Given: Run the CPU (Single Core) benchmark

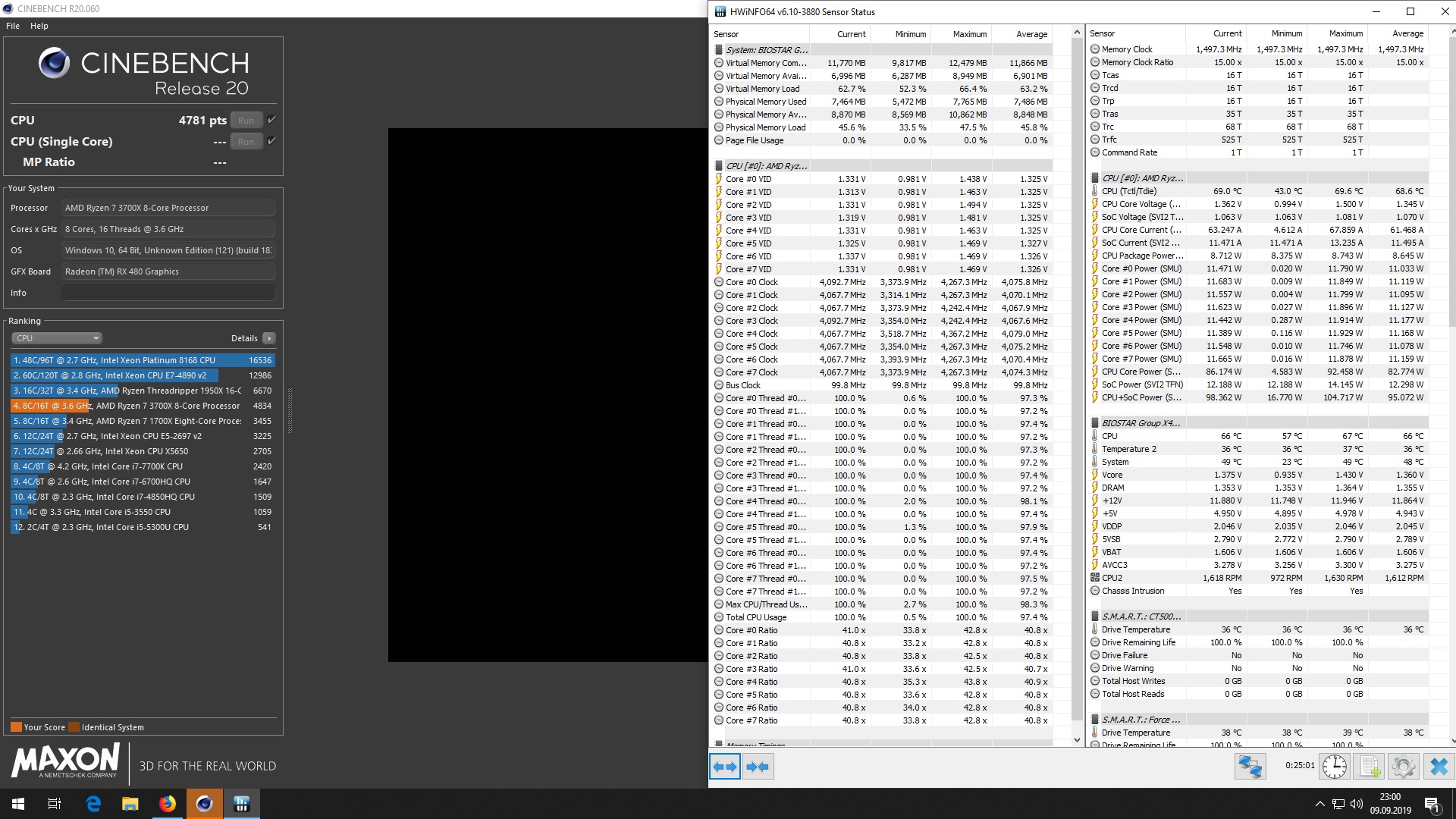Looking at the screenshot, I should point(246,141).
